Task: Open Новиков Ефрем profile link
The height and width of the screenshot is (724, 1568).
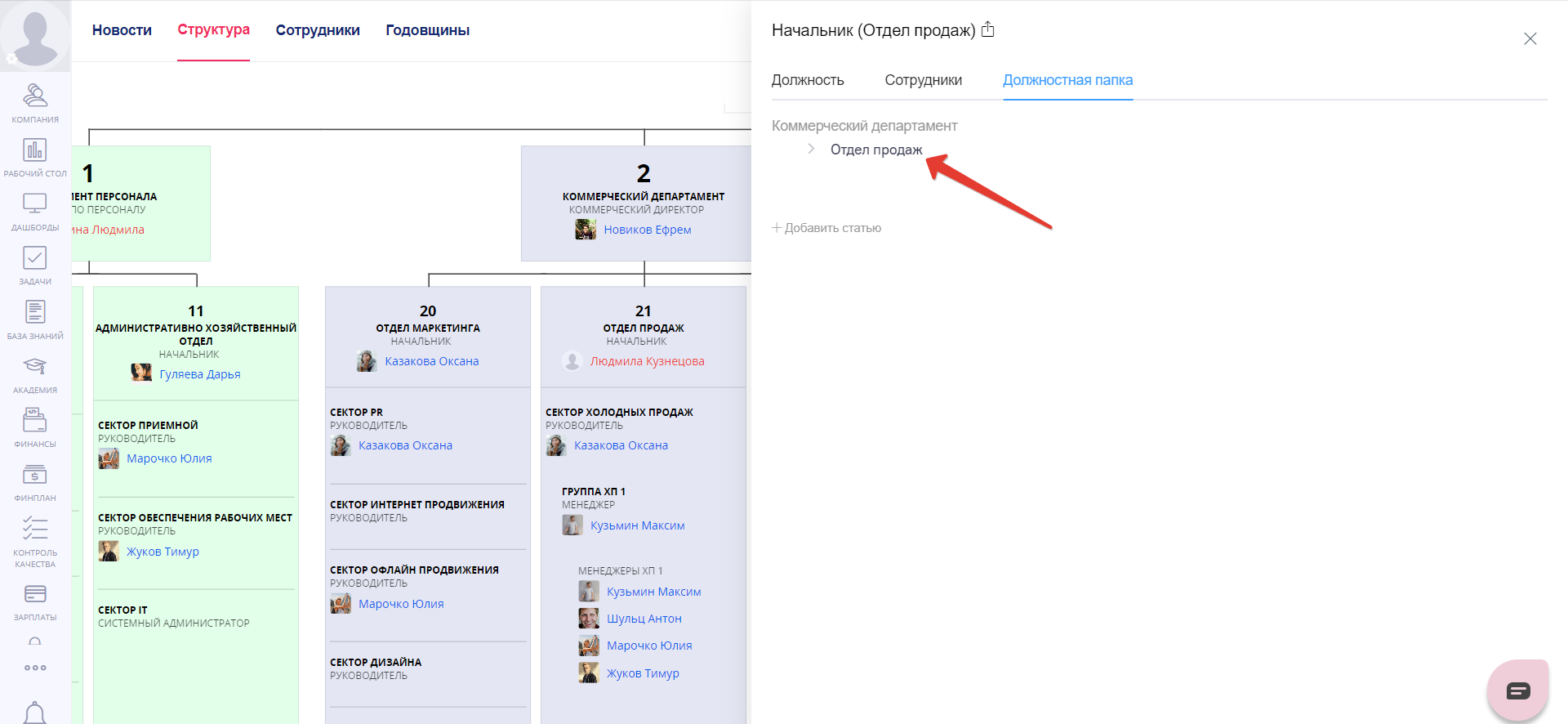Action: click(x=647, y=230)
